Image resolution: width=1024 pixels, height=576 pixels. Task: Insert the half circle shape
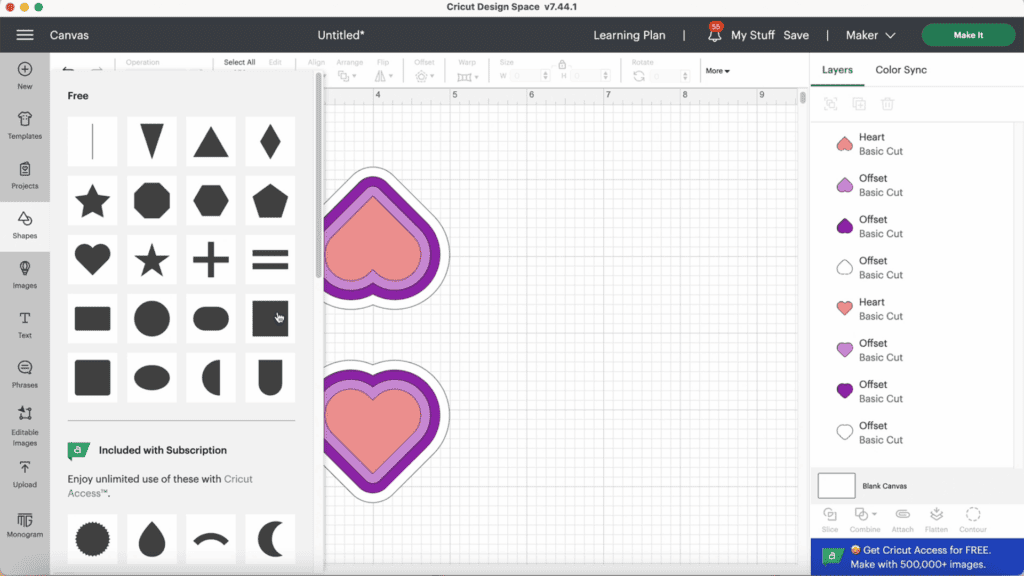[211, 377]
